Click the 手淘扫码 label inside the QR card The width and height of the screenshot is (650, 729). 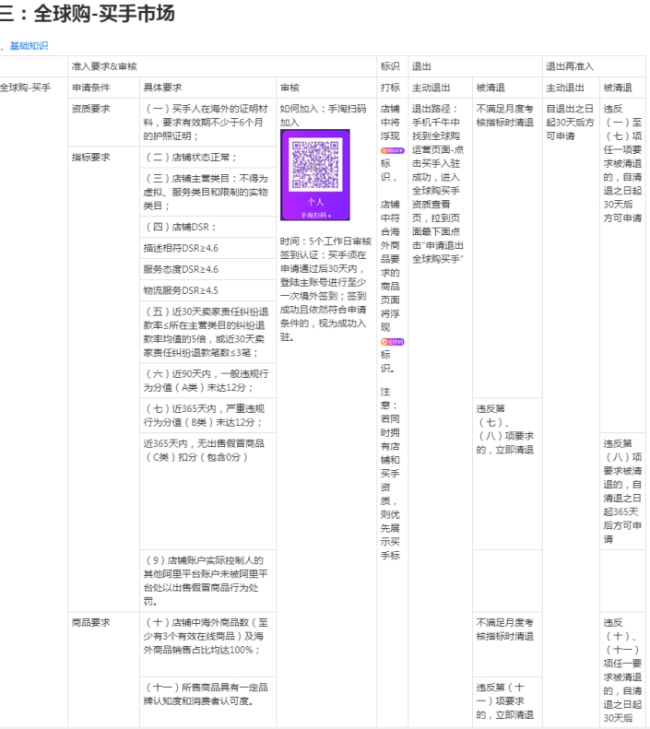(x=315, y=215)
